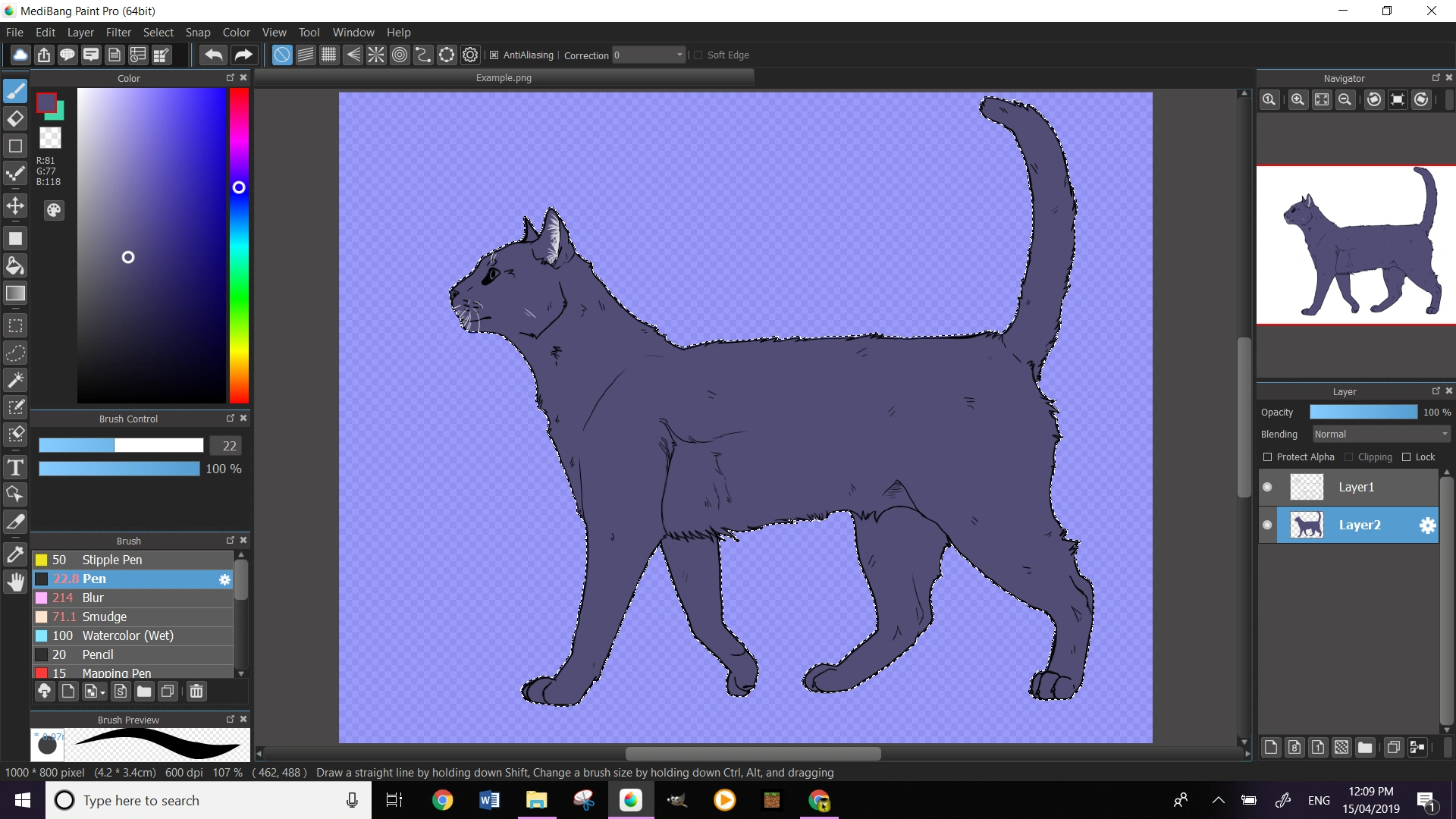Image resolution: width=1456 pixels, height=819 pixels.
Task: Select the Hand pan tool
Action: click(15, 582)
